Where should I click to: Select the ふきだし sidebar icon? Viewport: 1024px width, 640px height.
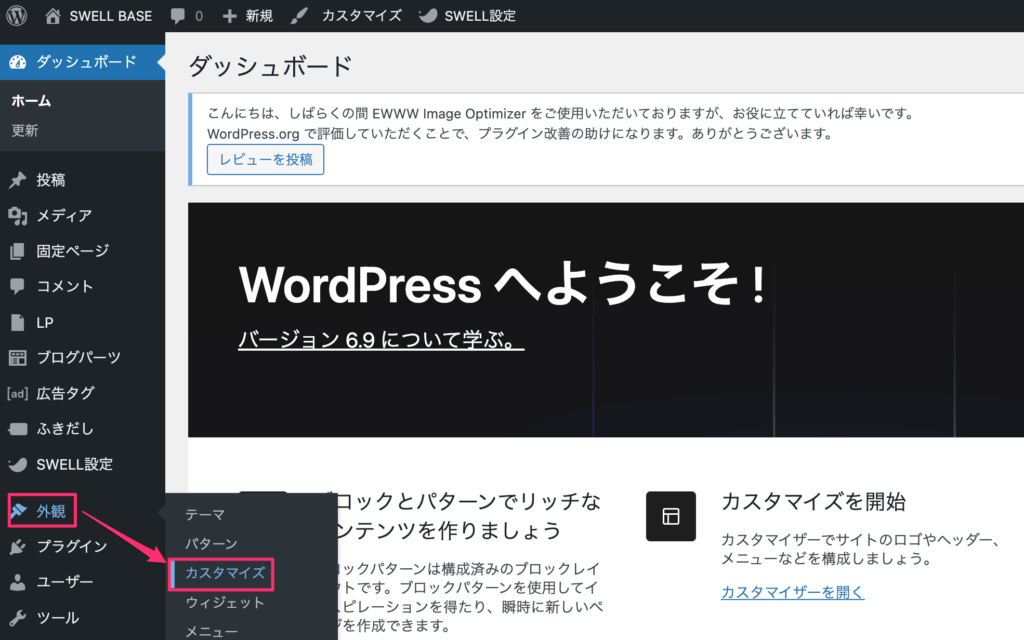[x=17, y=428]
